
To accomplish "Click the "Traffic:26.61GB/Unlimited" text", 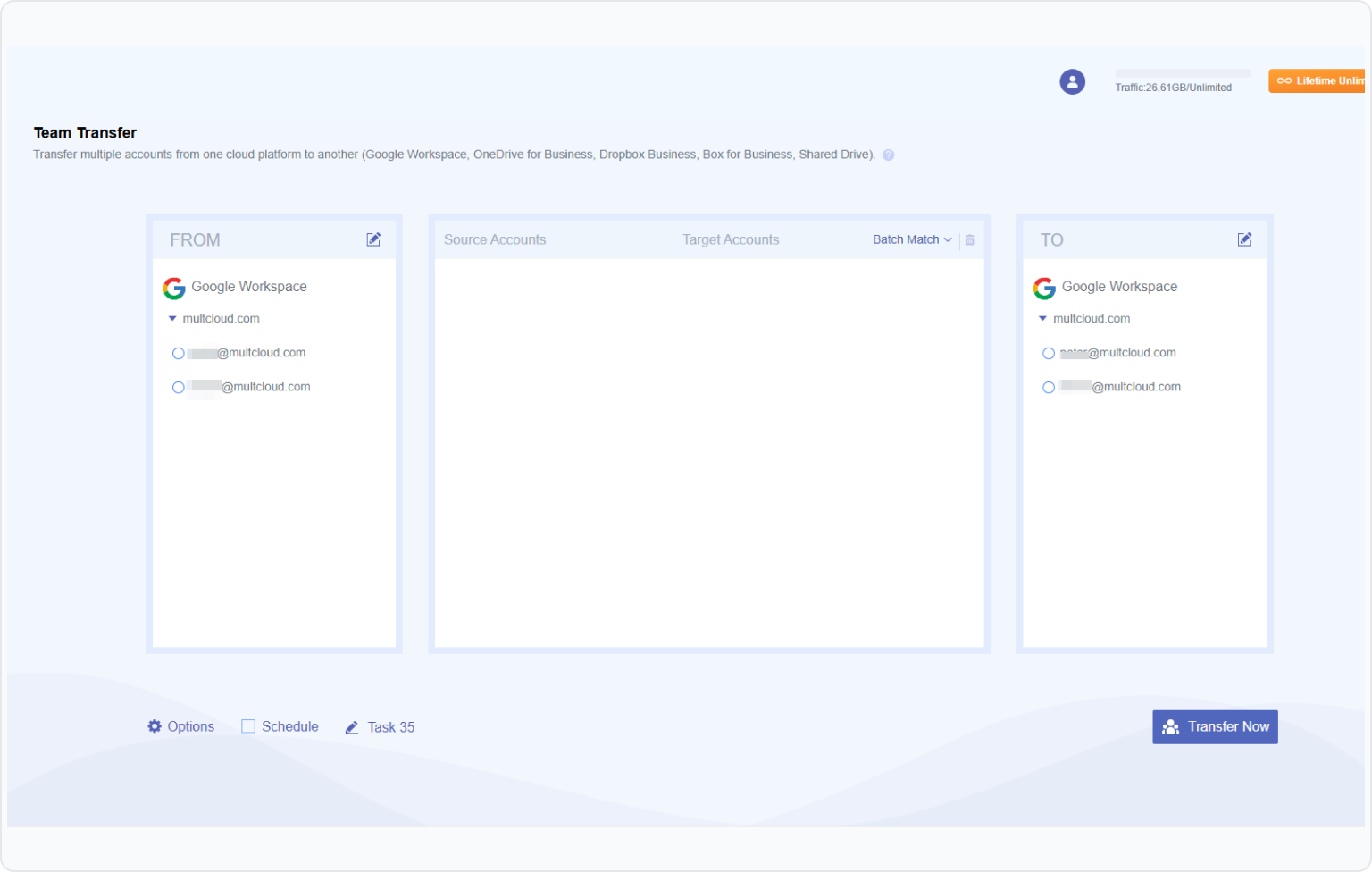I will tap(1173, 88).
